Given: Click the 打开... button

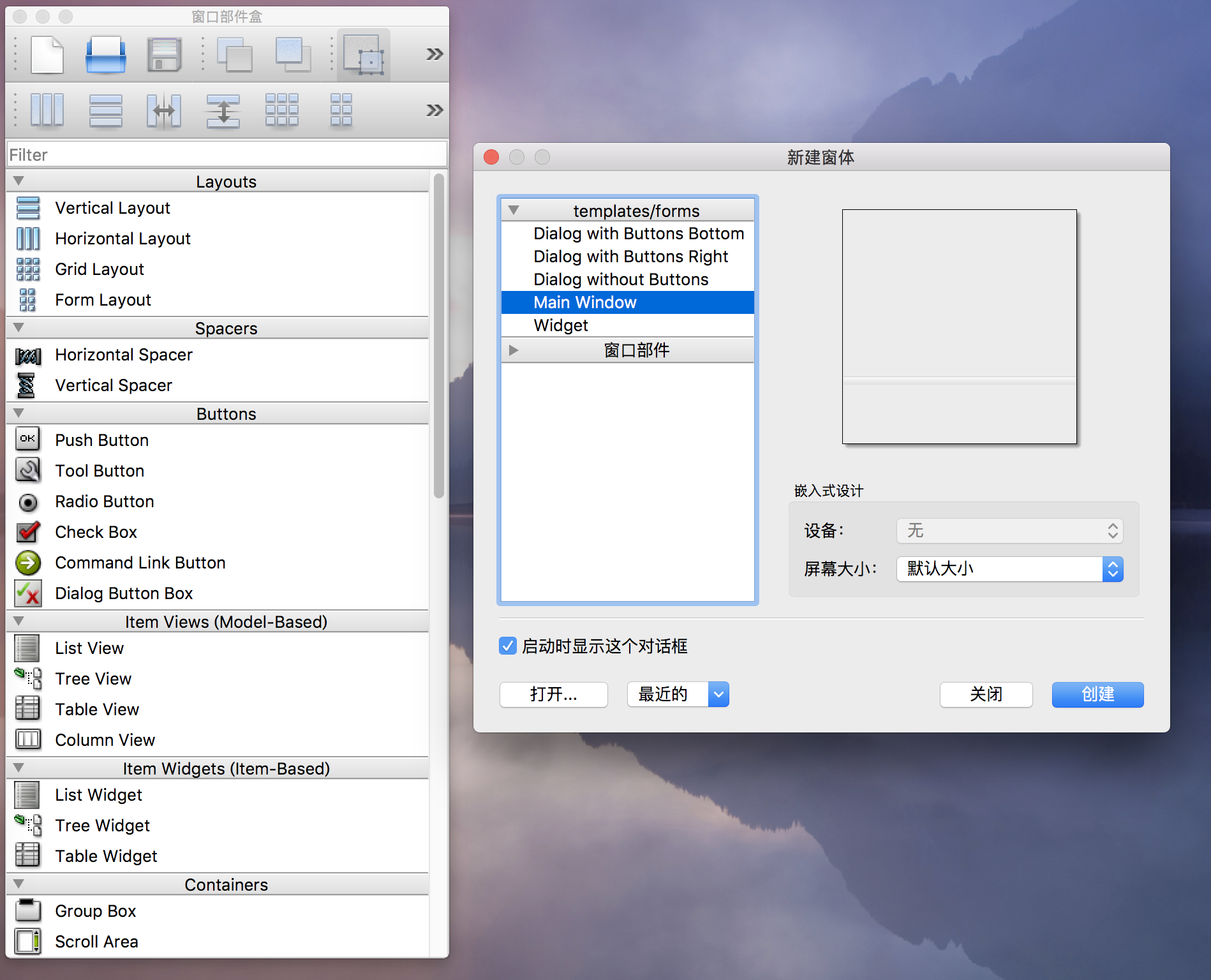Looking at the screenshot, I should [x=553, y=694].
